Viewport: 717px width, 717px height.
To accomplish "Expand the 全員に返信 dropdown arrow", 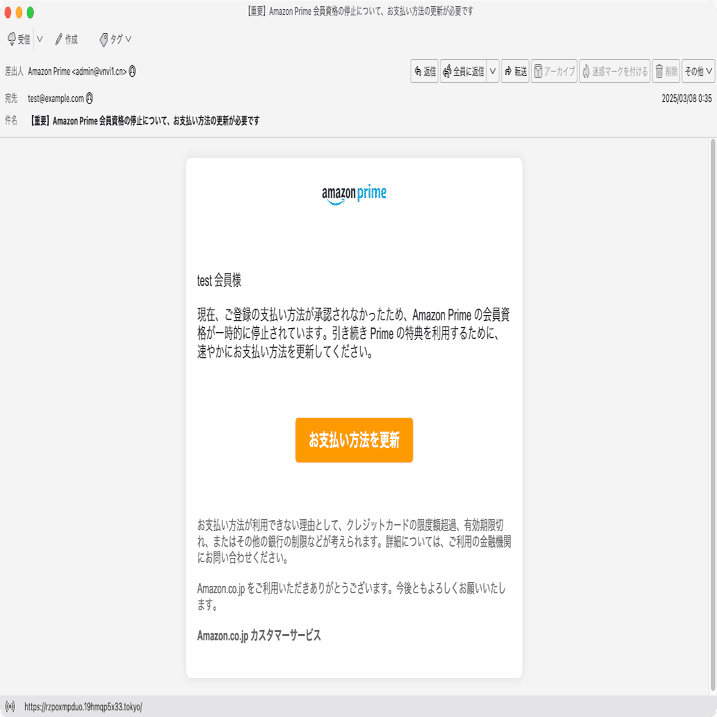I will [x=493, y=71].
